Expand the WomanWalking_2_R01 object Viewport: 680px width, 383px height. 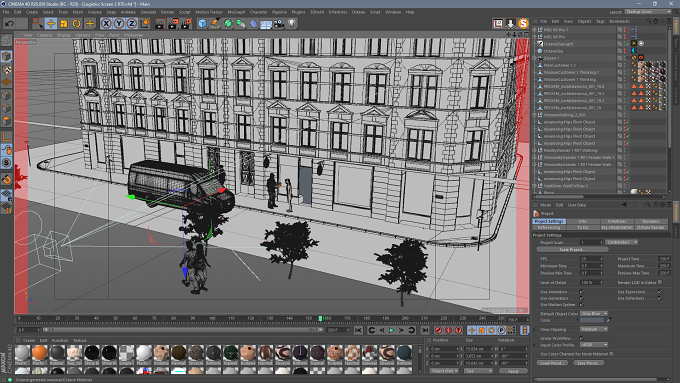tap(535, 115)
